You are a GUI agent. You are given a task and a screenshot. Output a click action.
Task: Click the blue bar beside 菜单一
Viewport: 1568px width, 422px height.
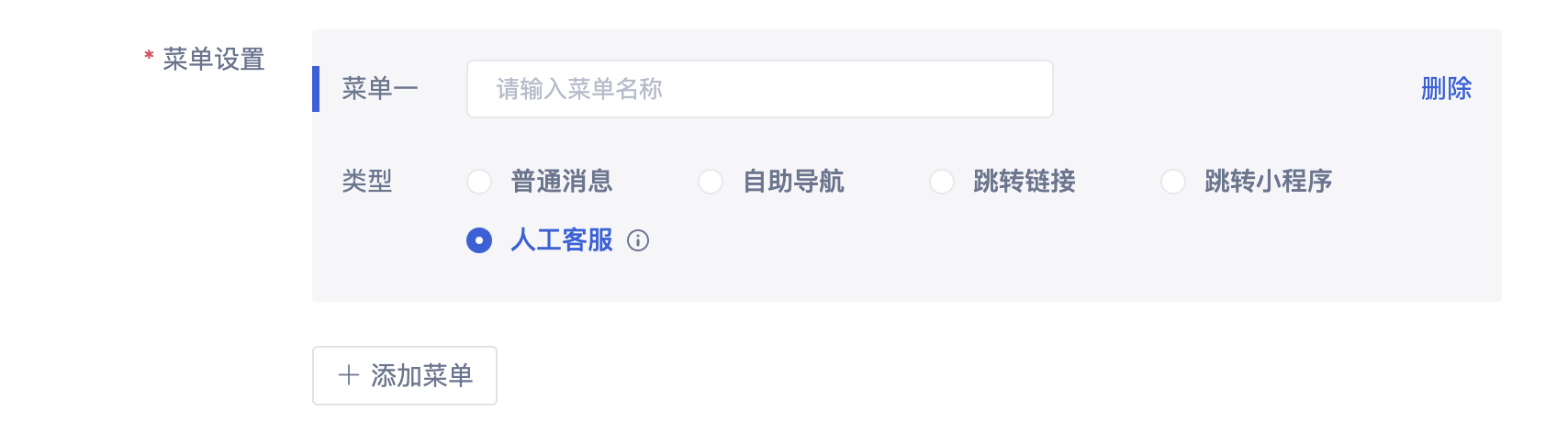click(316, 89)
